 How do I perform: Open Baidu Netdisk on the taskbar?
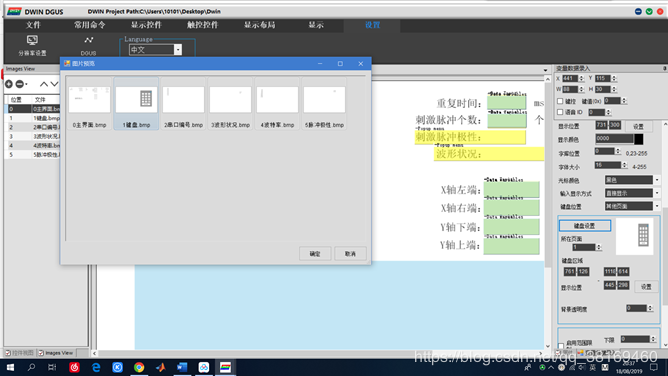tap(204, 367)
